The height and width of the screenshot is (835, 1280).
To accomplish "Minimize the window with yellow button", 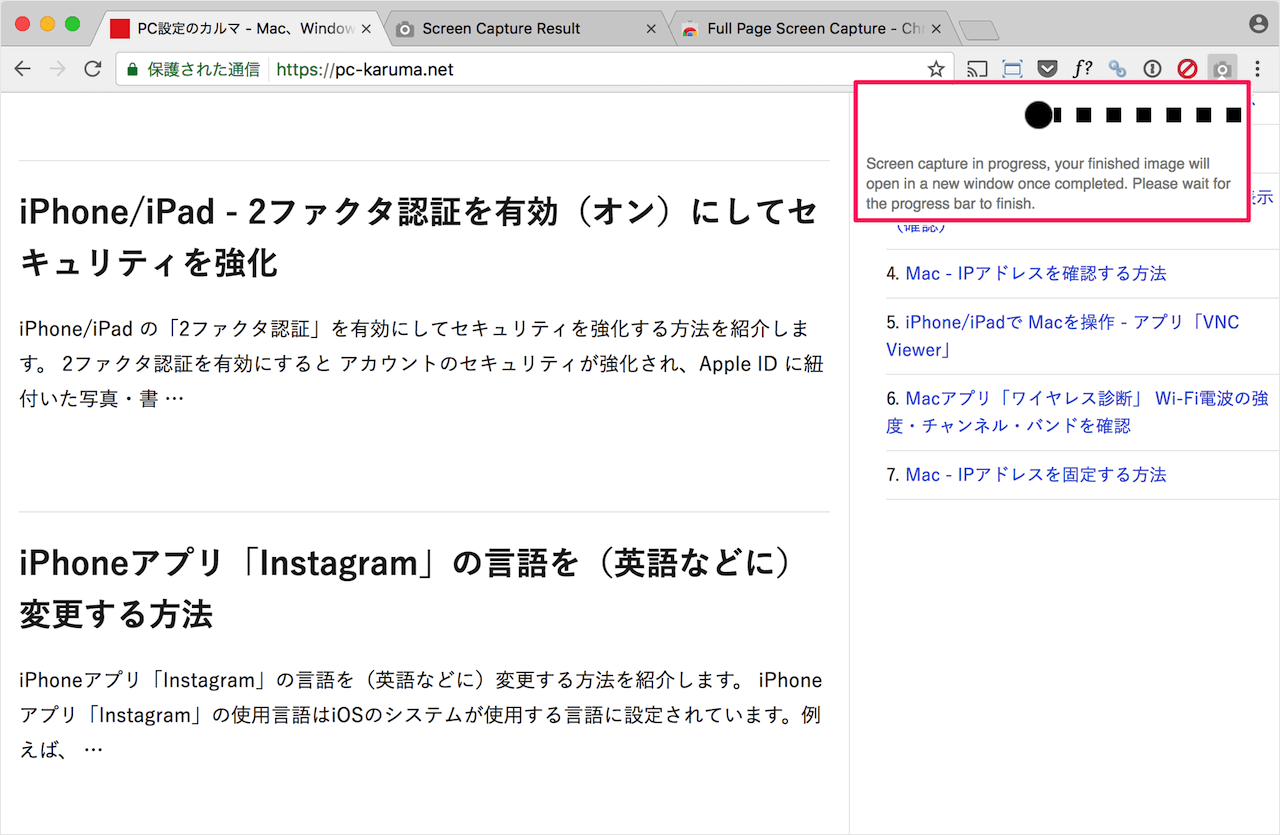I will (47, 23).
